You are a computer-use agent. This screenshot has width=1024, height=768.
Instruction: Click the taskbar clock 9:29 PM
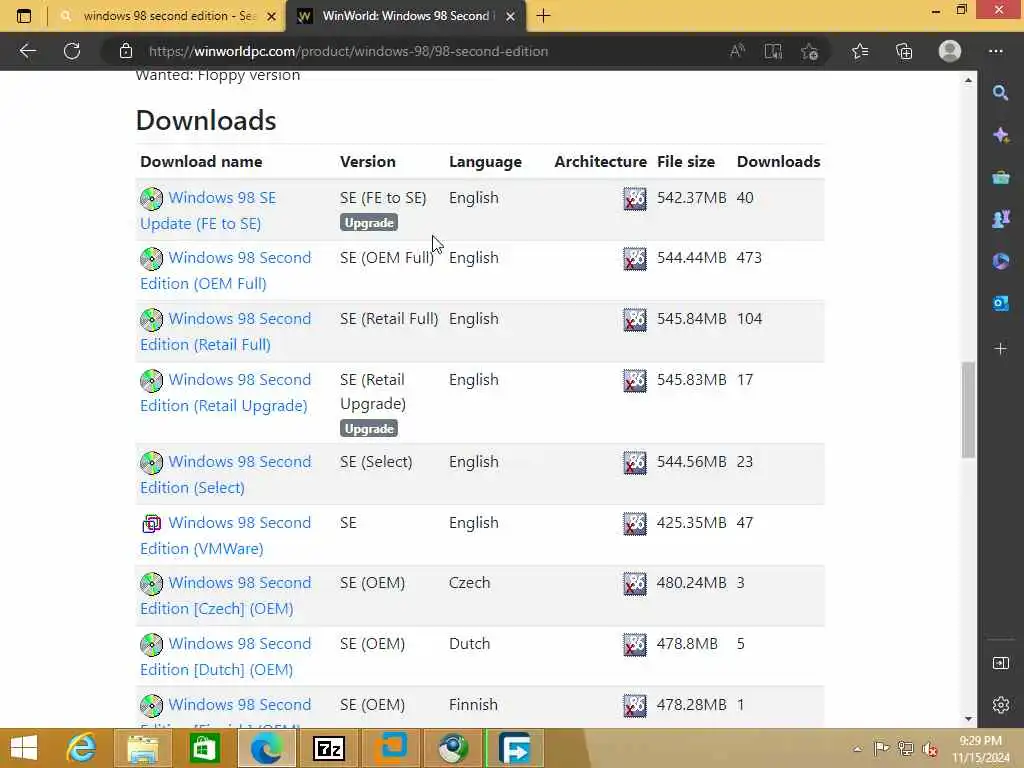980,741
